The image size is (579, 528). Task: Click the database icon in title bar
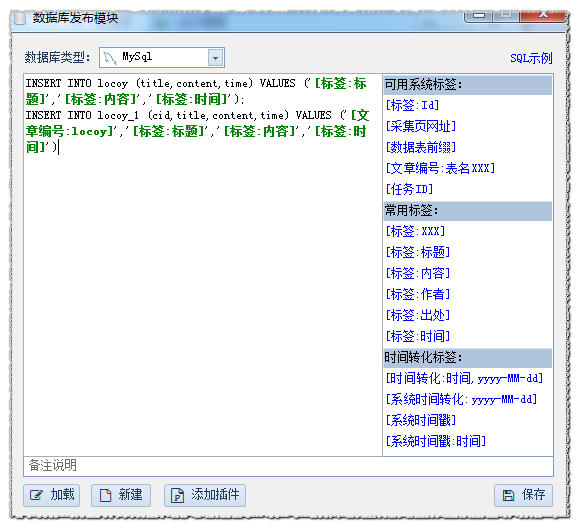pyautogui.click(x=19, y=18)
